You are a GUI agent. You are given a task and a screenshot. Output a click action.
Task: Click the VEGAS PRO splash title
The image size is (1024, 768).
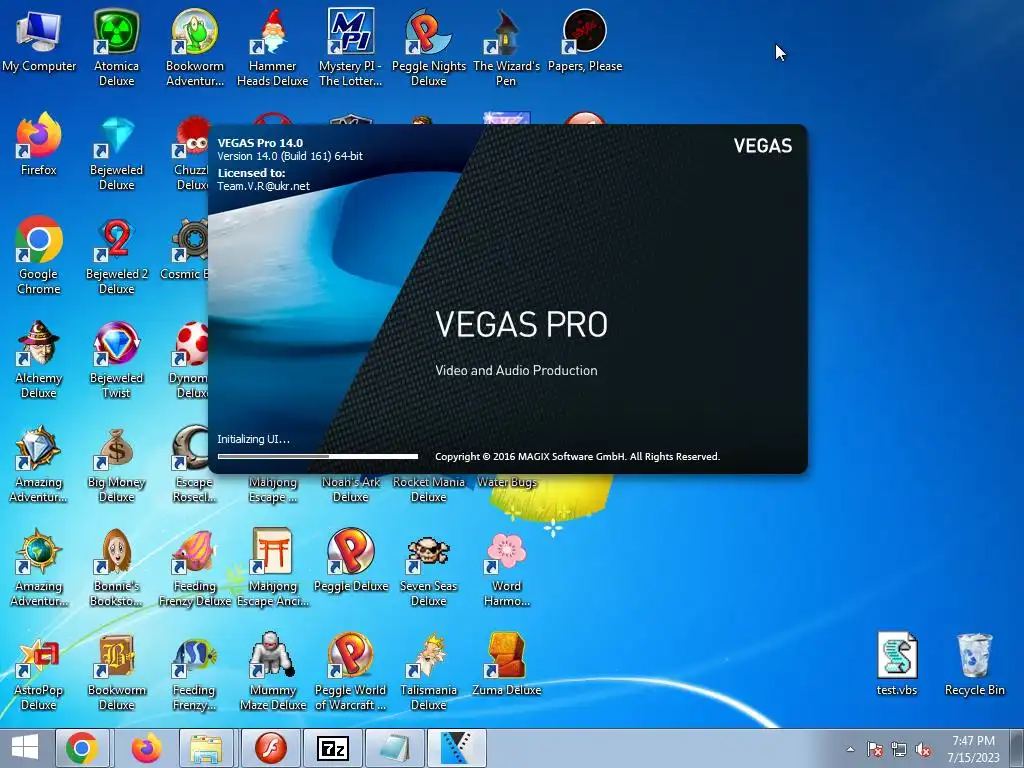tap(521, 325)
